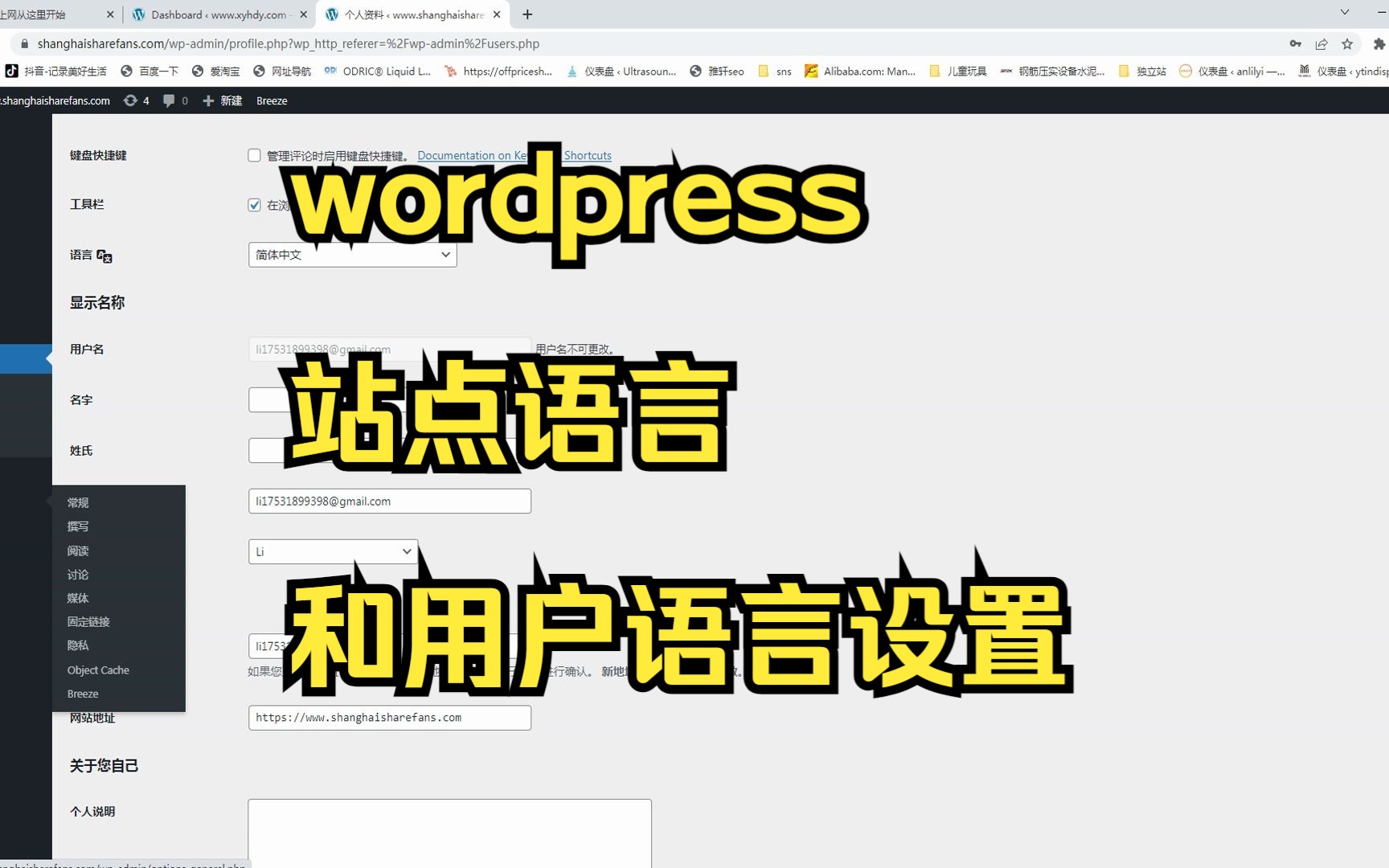Image resolution: width=1389 pixels, height=868 pixels.
Task: Click the address bar URL
Action: click(x=288, y=43)
